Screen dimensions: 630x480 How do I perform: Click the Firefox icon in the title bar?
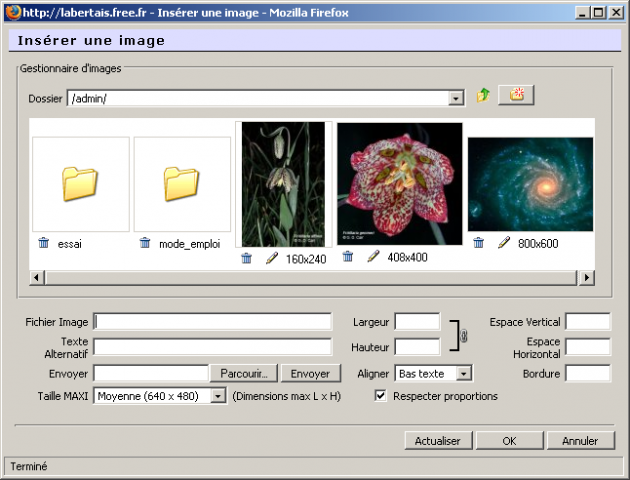tap(13, 12)
